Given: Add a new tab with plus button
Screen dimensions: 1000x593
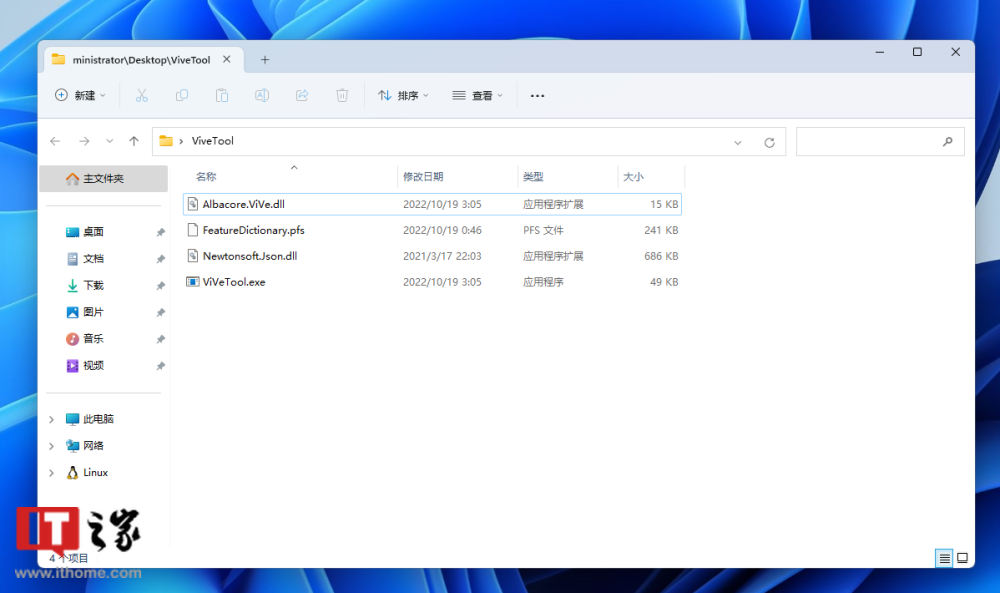Looking at the screenshot, I should (x=265, y=60).
